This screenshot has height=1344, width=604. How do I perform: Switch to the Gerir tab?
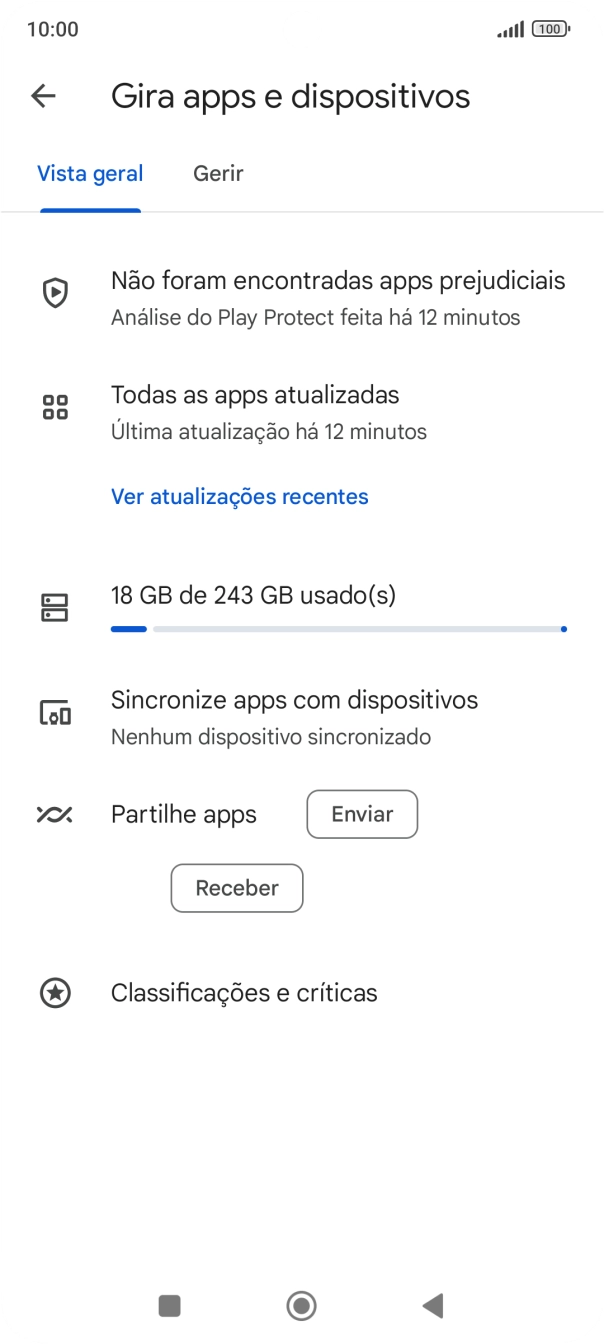pos(218,174)
